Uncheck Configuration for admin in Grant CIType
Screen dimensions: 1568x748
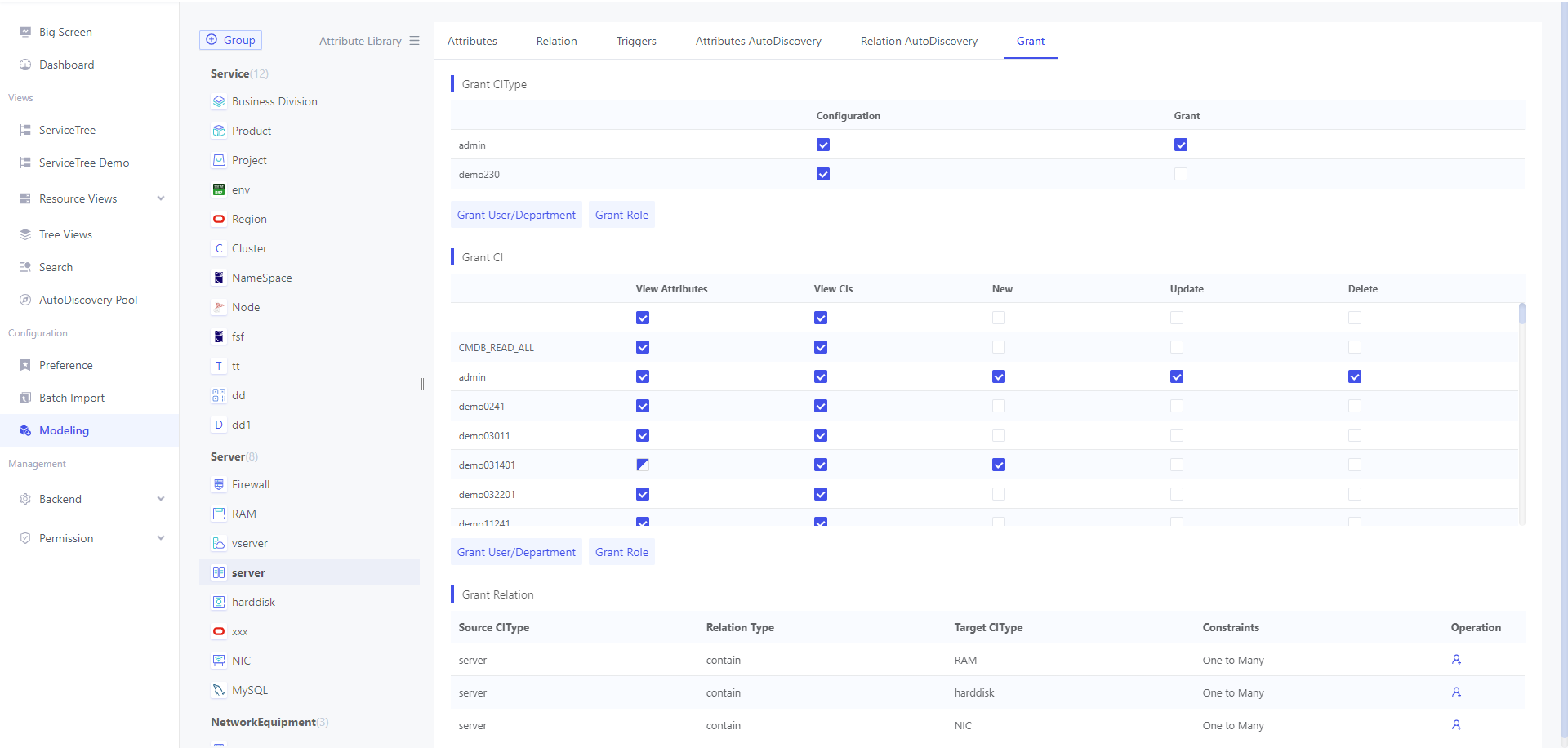(823, 145)
